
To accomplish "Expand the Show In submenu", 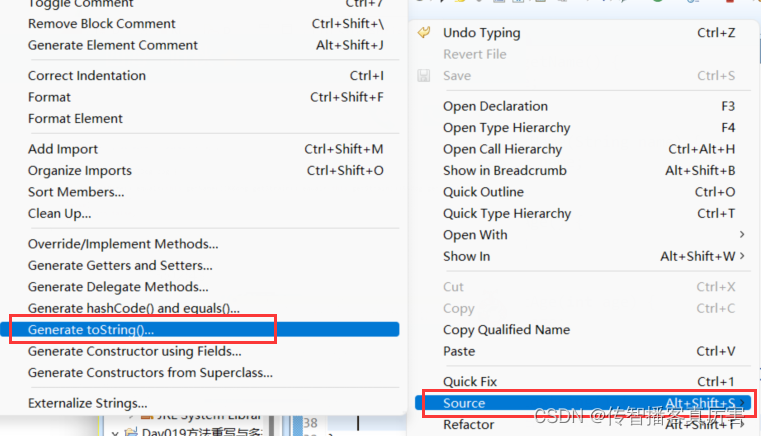I will click(x=583, y=256).
